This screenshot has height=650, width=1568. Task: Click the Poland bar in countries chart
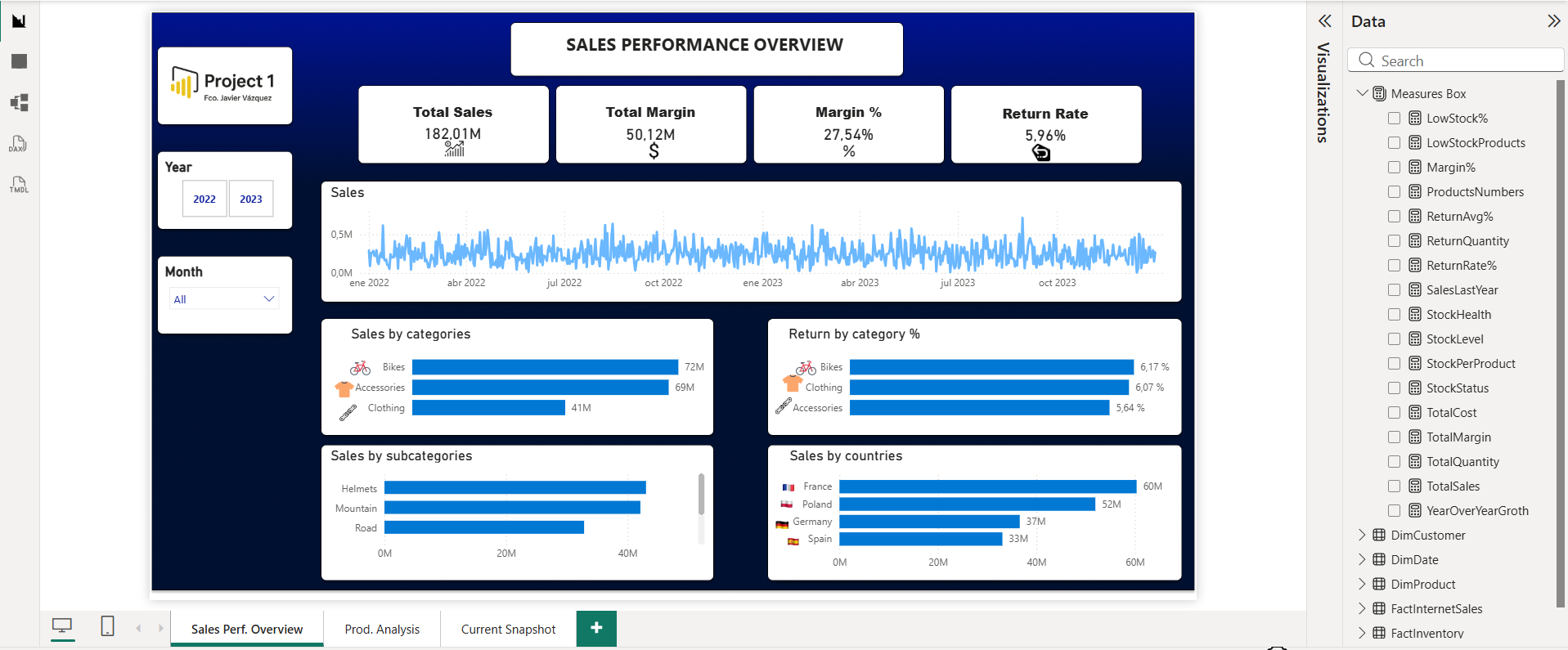click(967, 504)
